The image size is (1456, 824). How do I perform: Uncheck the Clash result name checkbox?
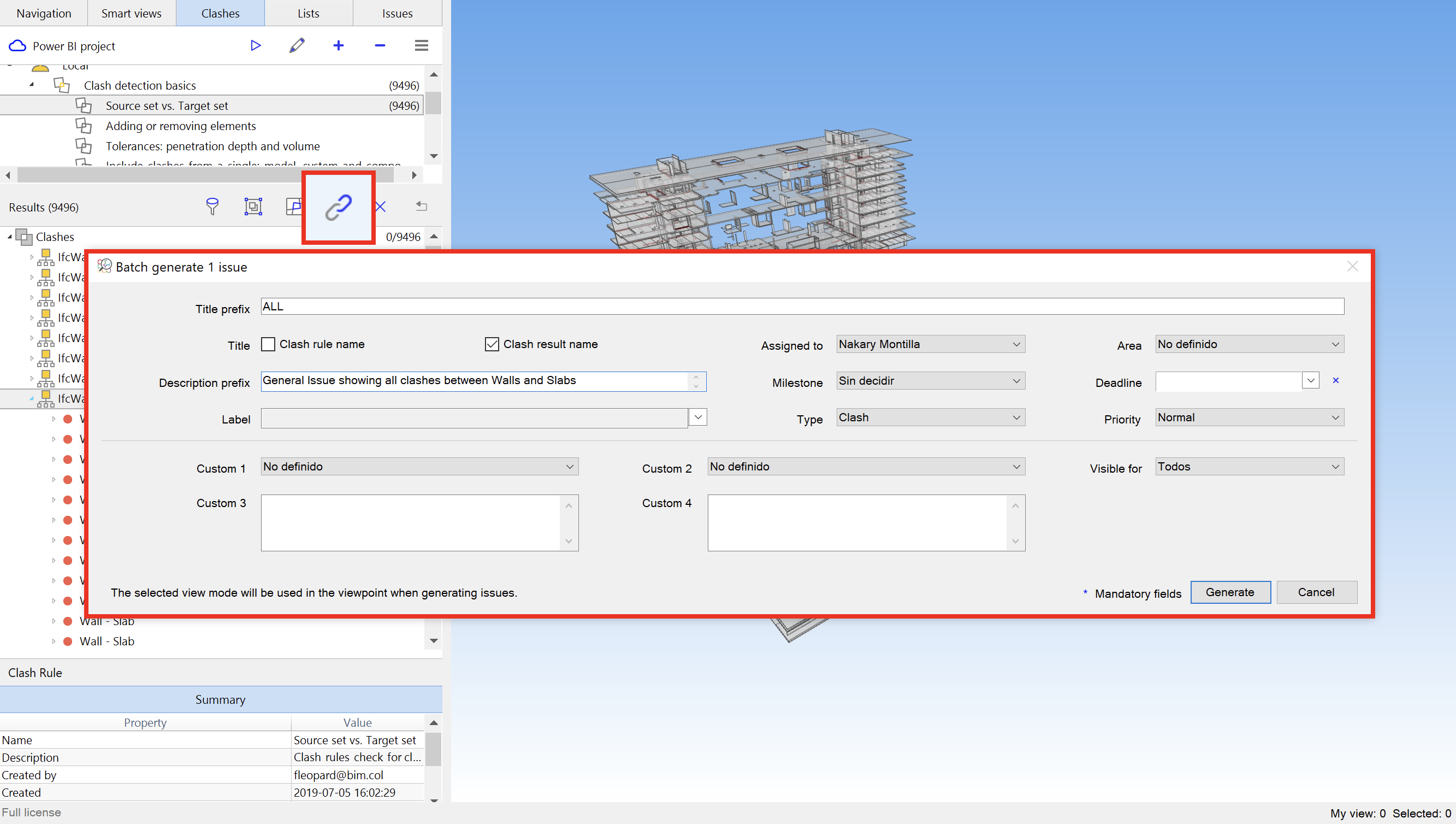point(492,344)
